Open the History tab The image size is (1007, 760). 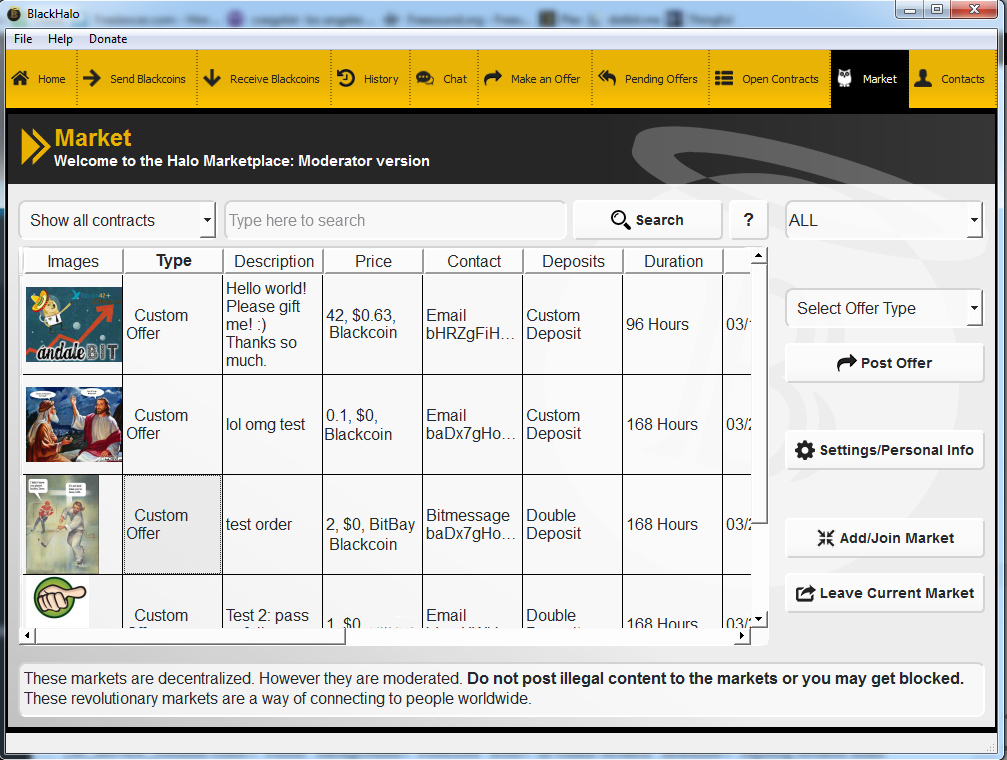tap(368, 79)
